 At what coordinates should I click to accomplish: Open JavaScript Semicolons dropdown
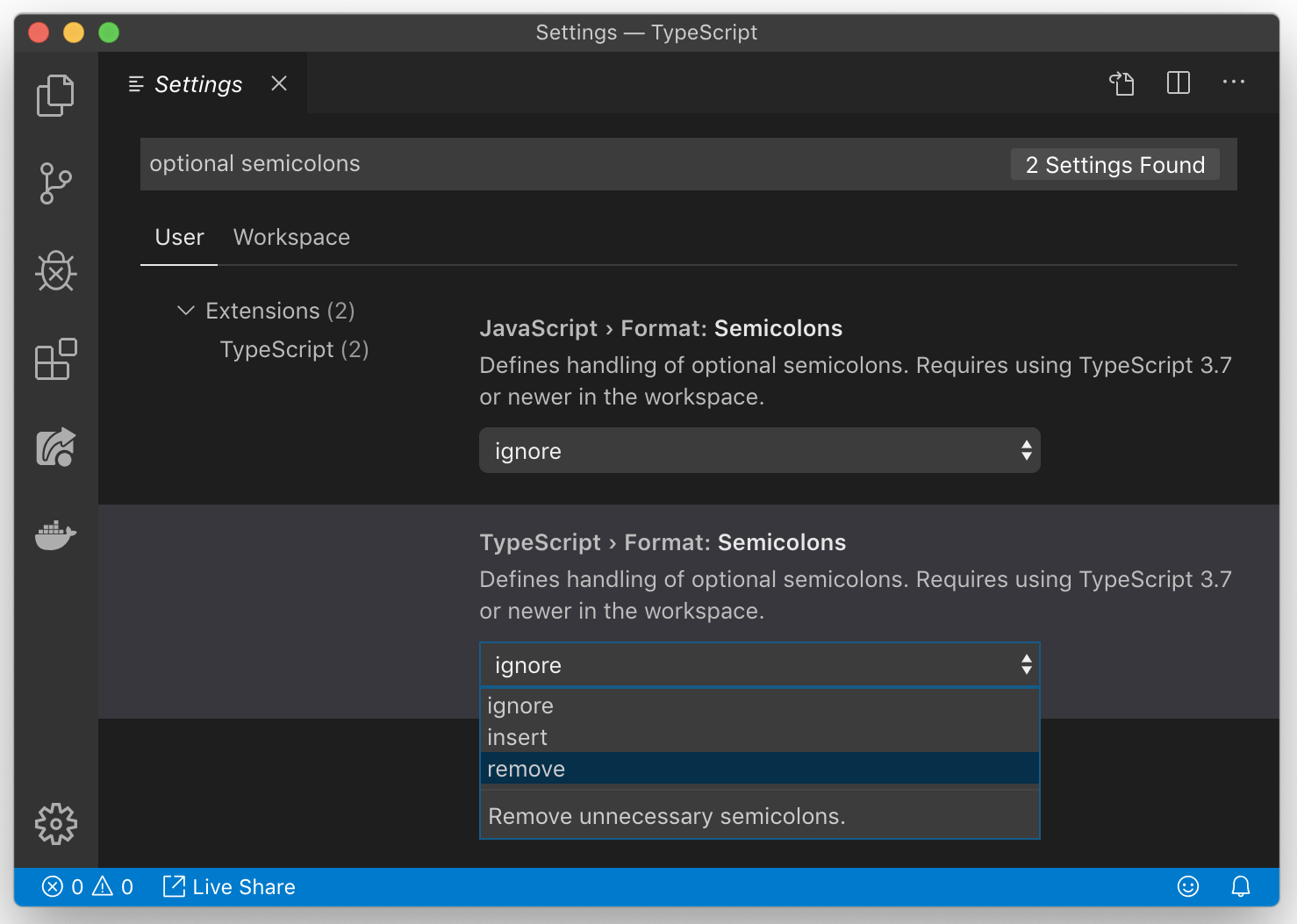click(x=759, y=450)
